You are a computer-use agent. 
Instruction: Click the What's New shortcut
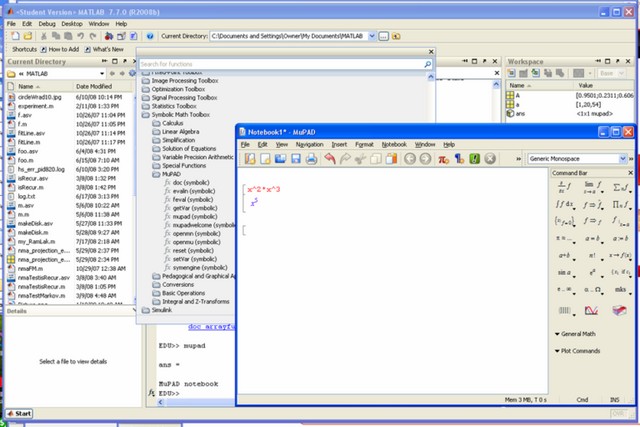click(104, 49)
